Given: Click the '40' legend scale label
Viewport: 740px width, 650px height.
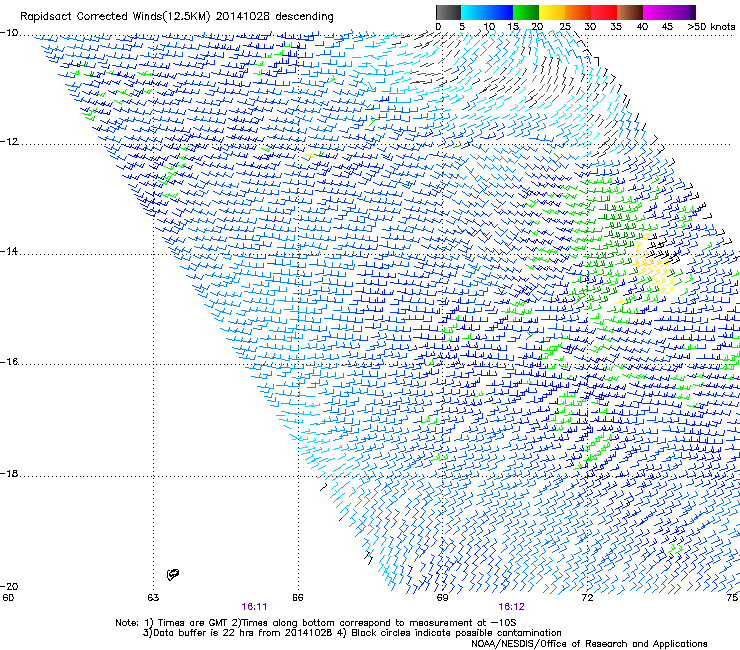Looking at the screenshot, I should pyautogui.click(x=642, y=27).
